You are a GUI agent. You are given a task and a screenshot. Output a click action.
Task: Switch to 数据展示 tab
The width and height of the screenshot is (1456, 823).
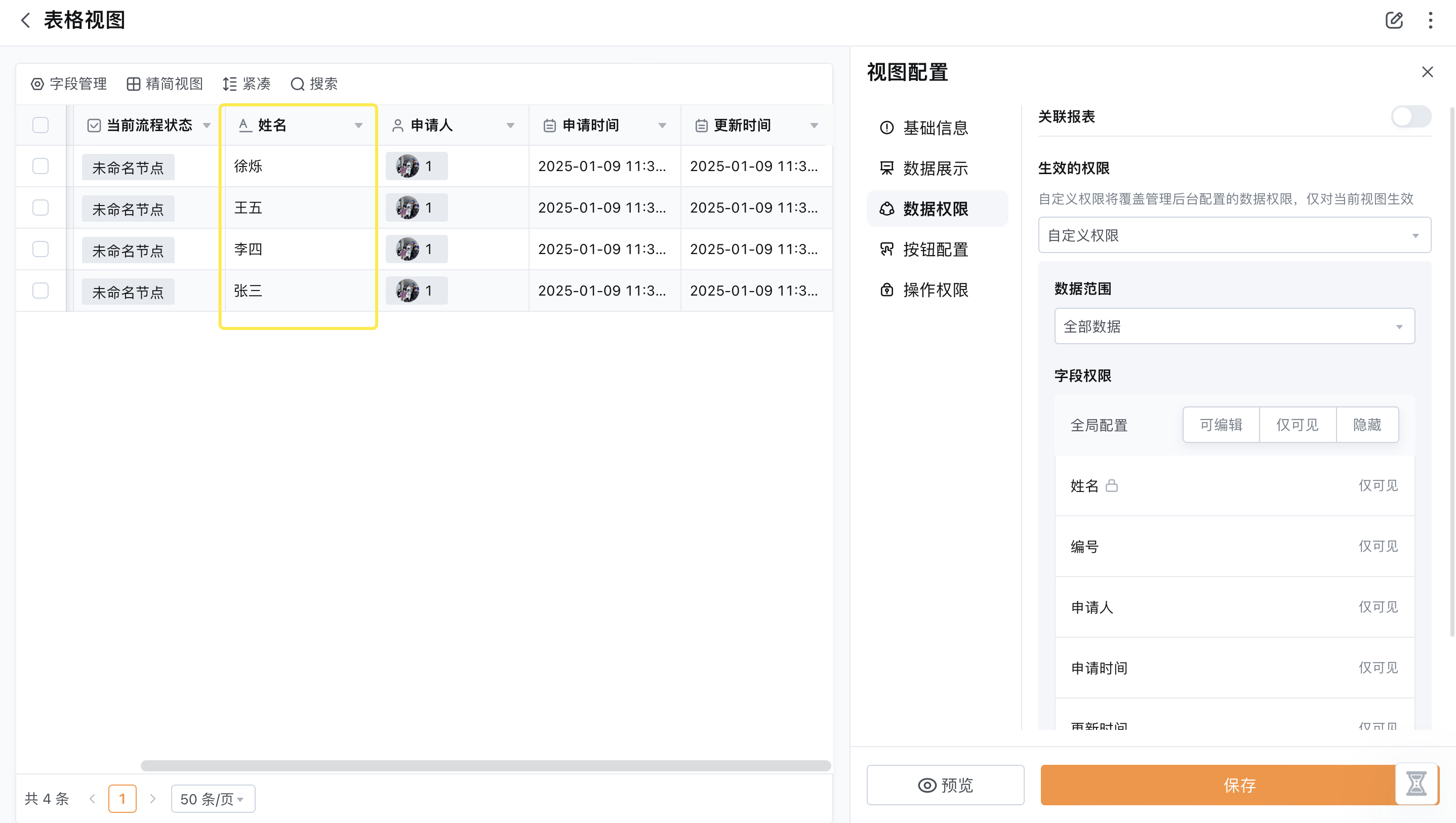click(x=937, y=169)
